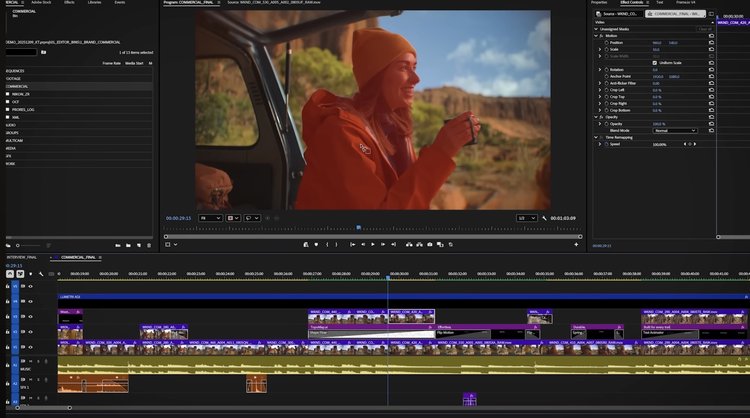Viewport: 750px width, 418px height.
Task: Open the timeline caption track options icon
Action: 51,274
